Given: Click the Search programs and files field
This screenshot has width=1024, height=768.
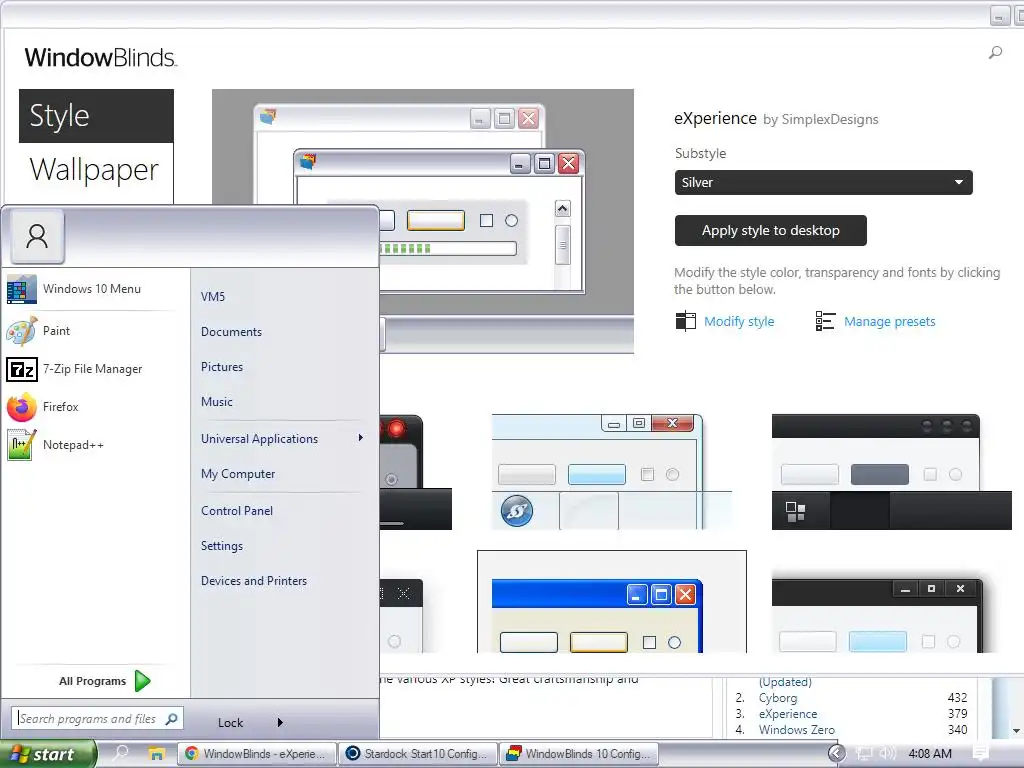Looking at the screenshot, I should coord(97,718).
